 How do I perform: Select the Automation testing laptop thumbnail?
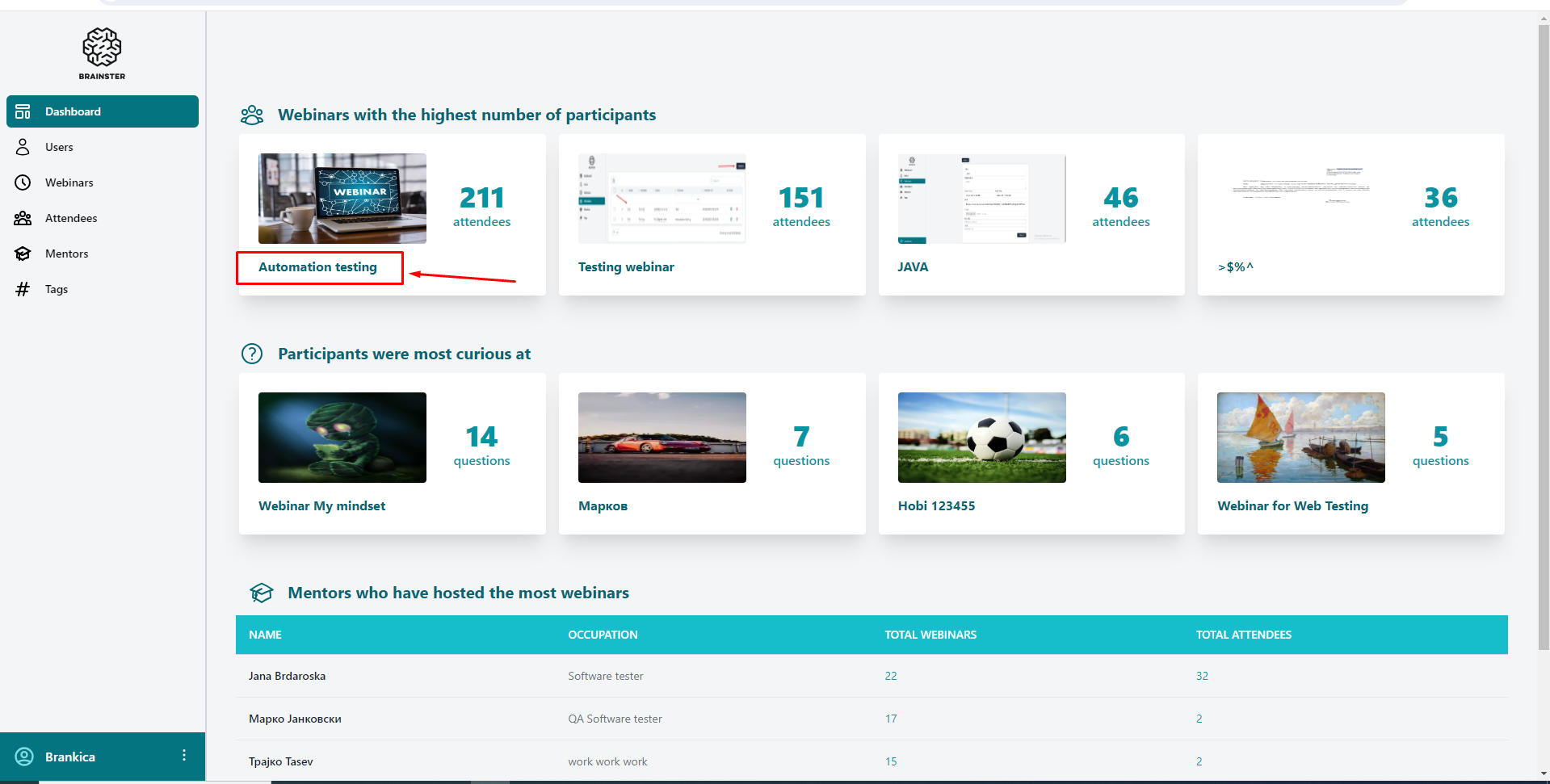coord(342,199)
